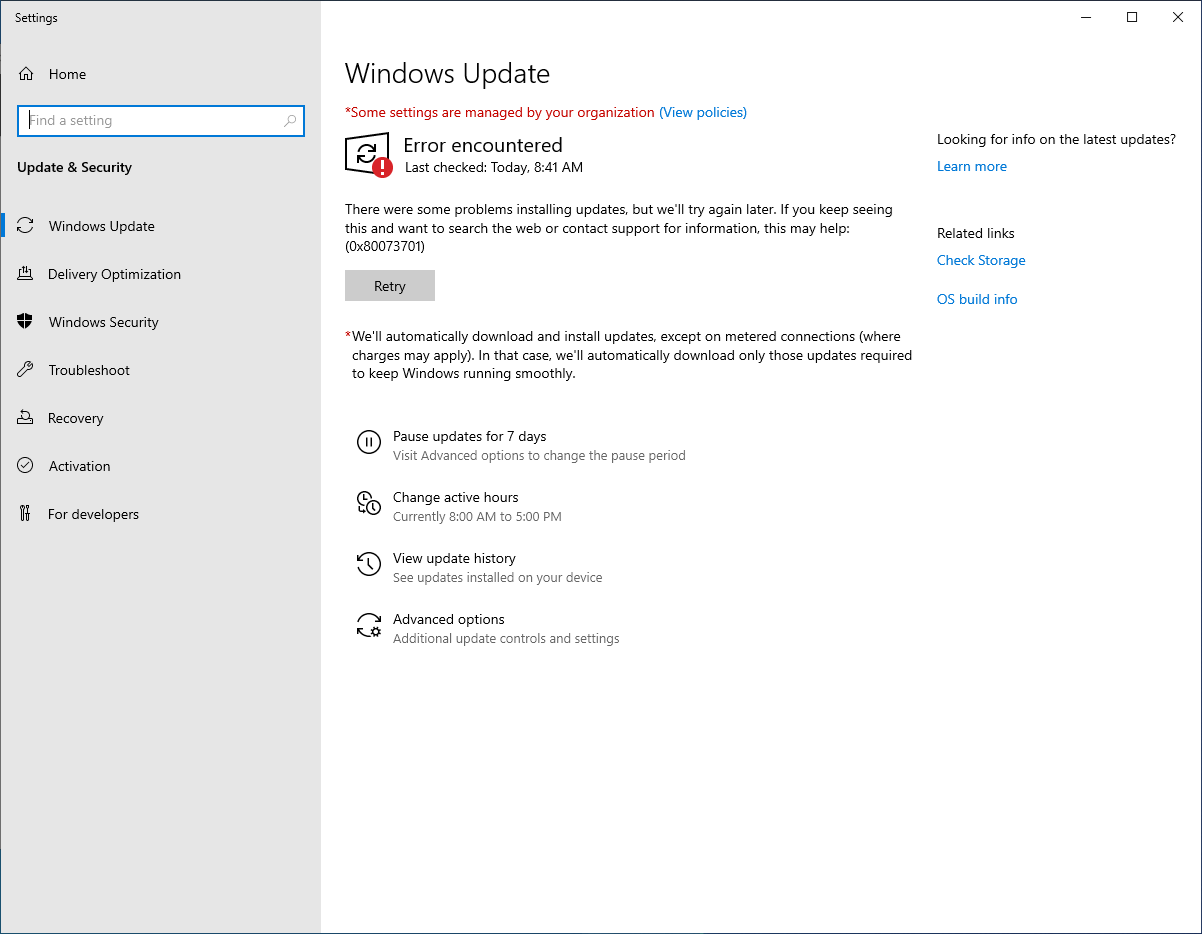Click the managed by your organization notice
The image size is (1202, 934).
500,112
